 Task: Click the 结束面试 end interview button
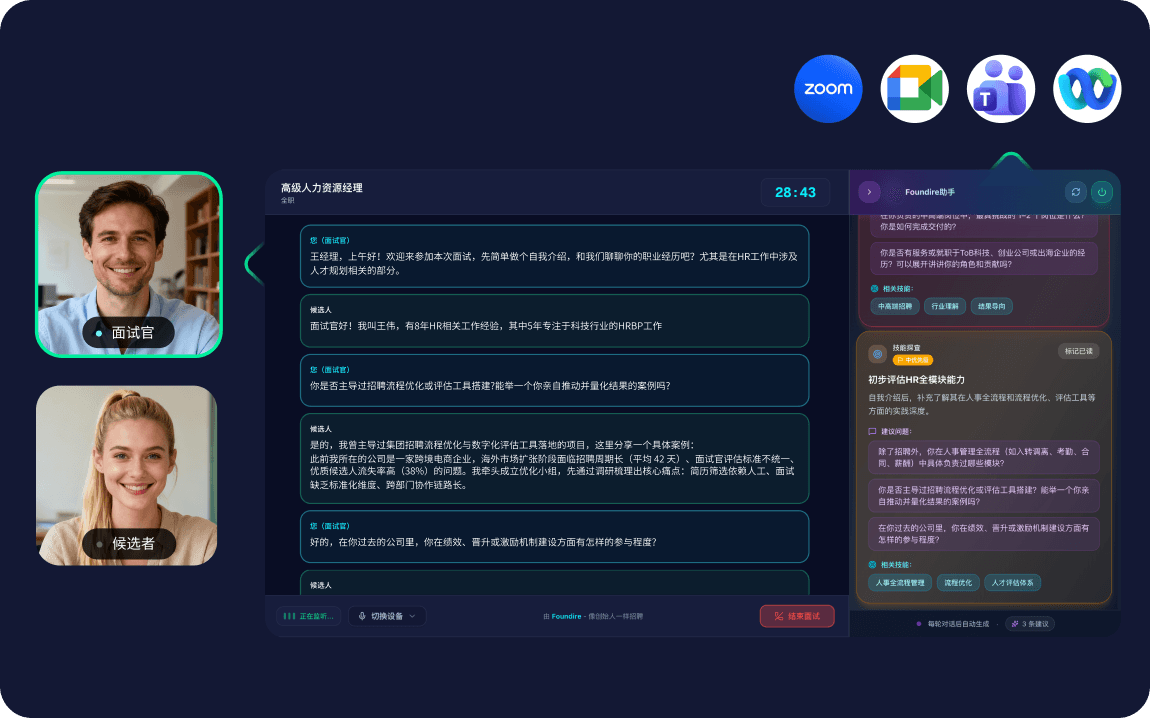[796, 616]
